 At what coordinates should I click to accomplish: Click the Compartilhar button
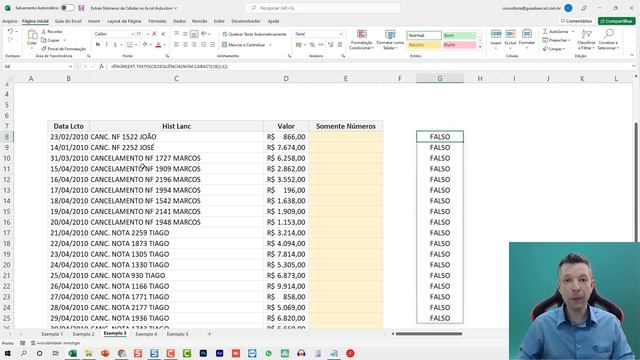617,21
